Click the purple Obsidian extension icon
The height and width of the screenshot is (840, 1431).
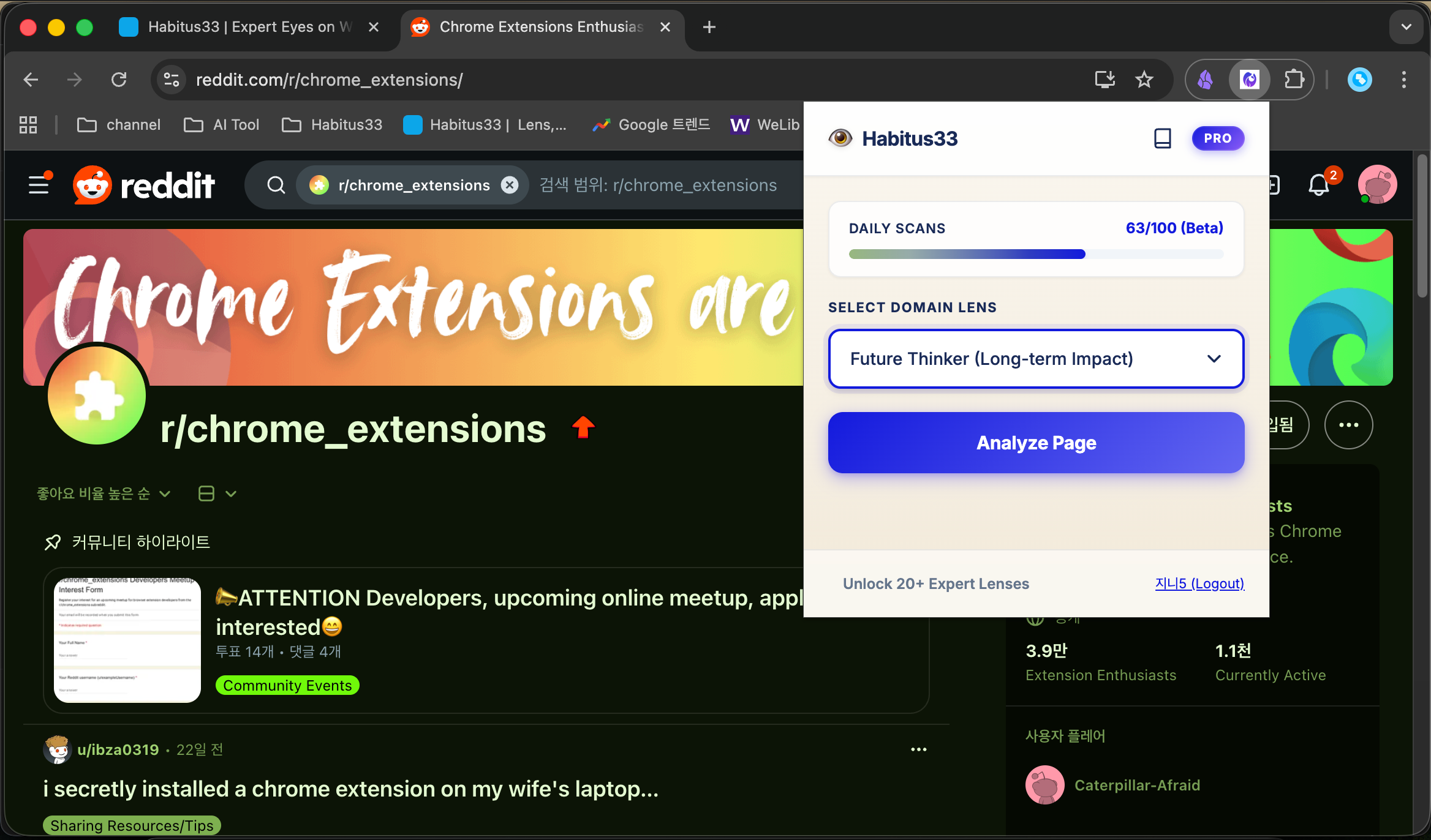coord(1205,80)
